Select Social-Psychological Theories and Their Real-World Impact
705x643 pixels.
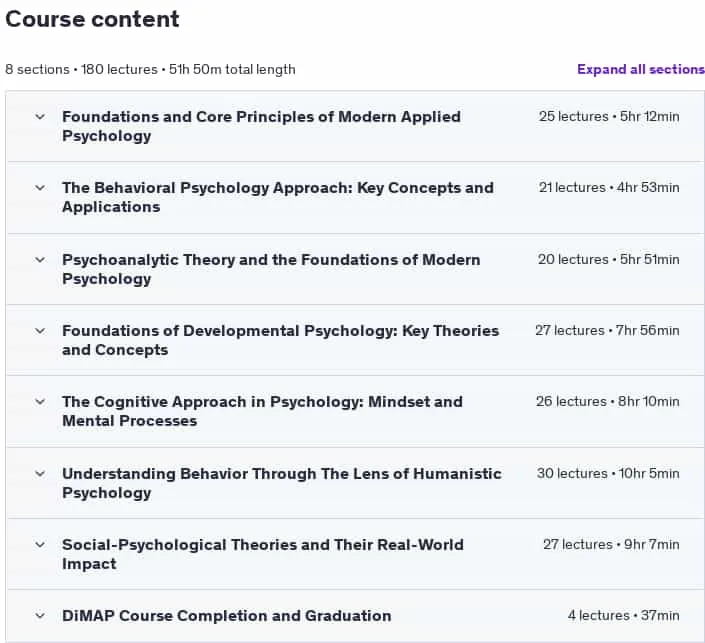(x=263, y=554)
